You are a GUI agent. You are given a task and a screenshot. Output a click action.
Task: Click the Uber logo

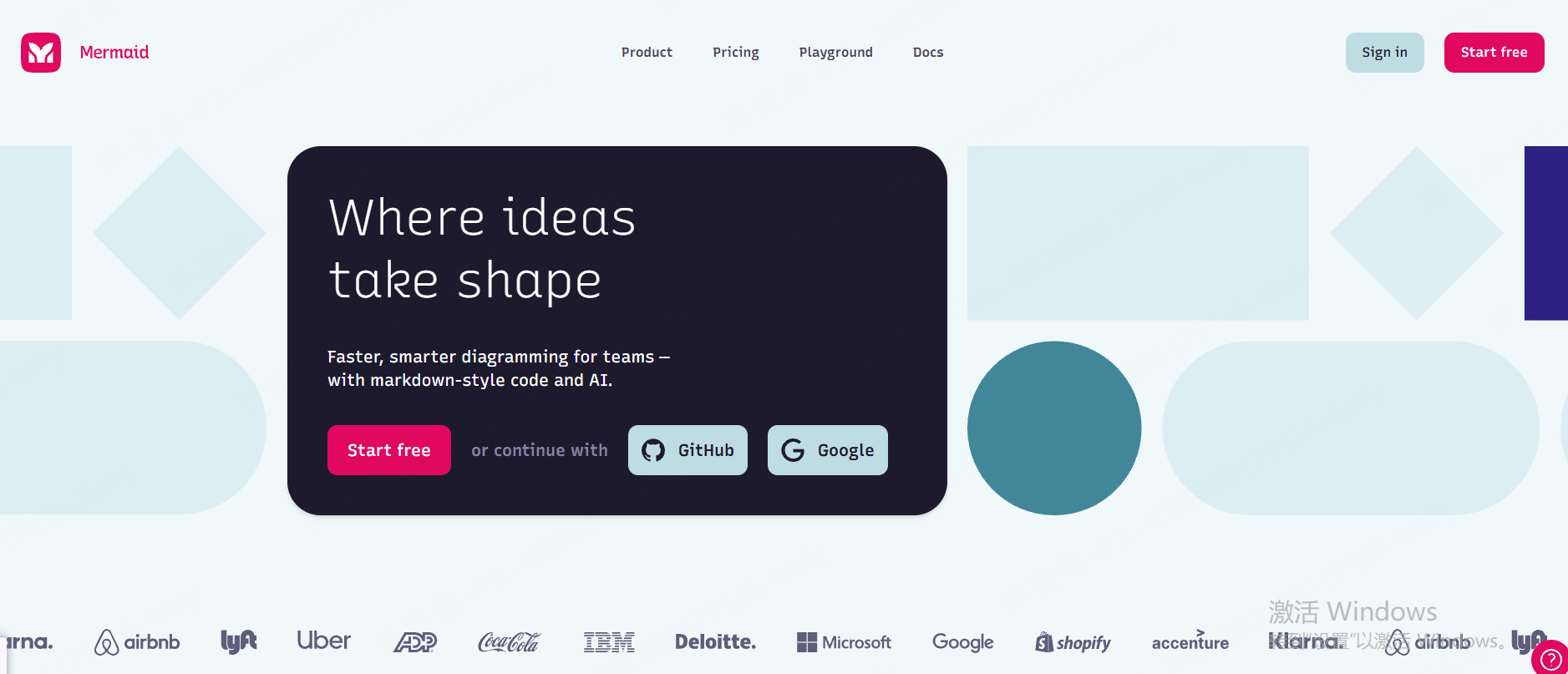point(324,641)
